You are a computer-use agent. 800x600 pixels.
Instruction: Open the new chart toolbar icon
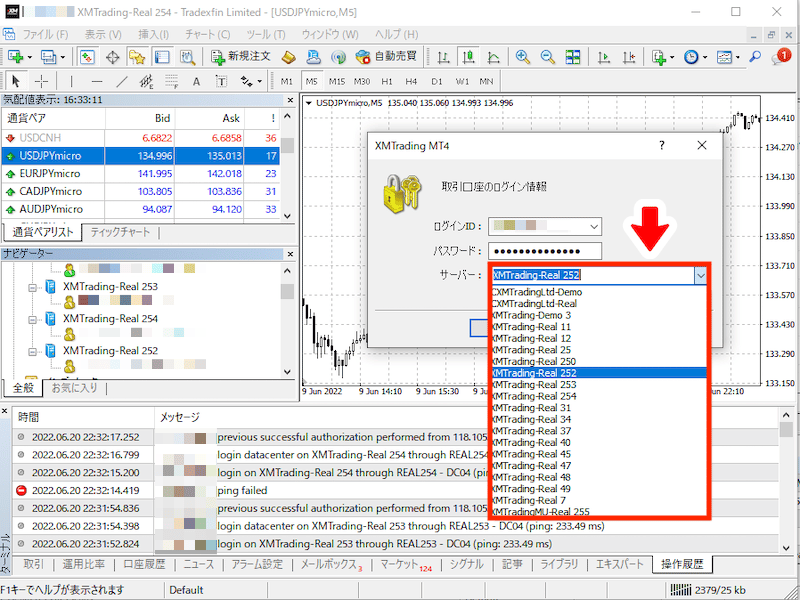tap(16, 57)
